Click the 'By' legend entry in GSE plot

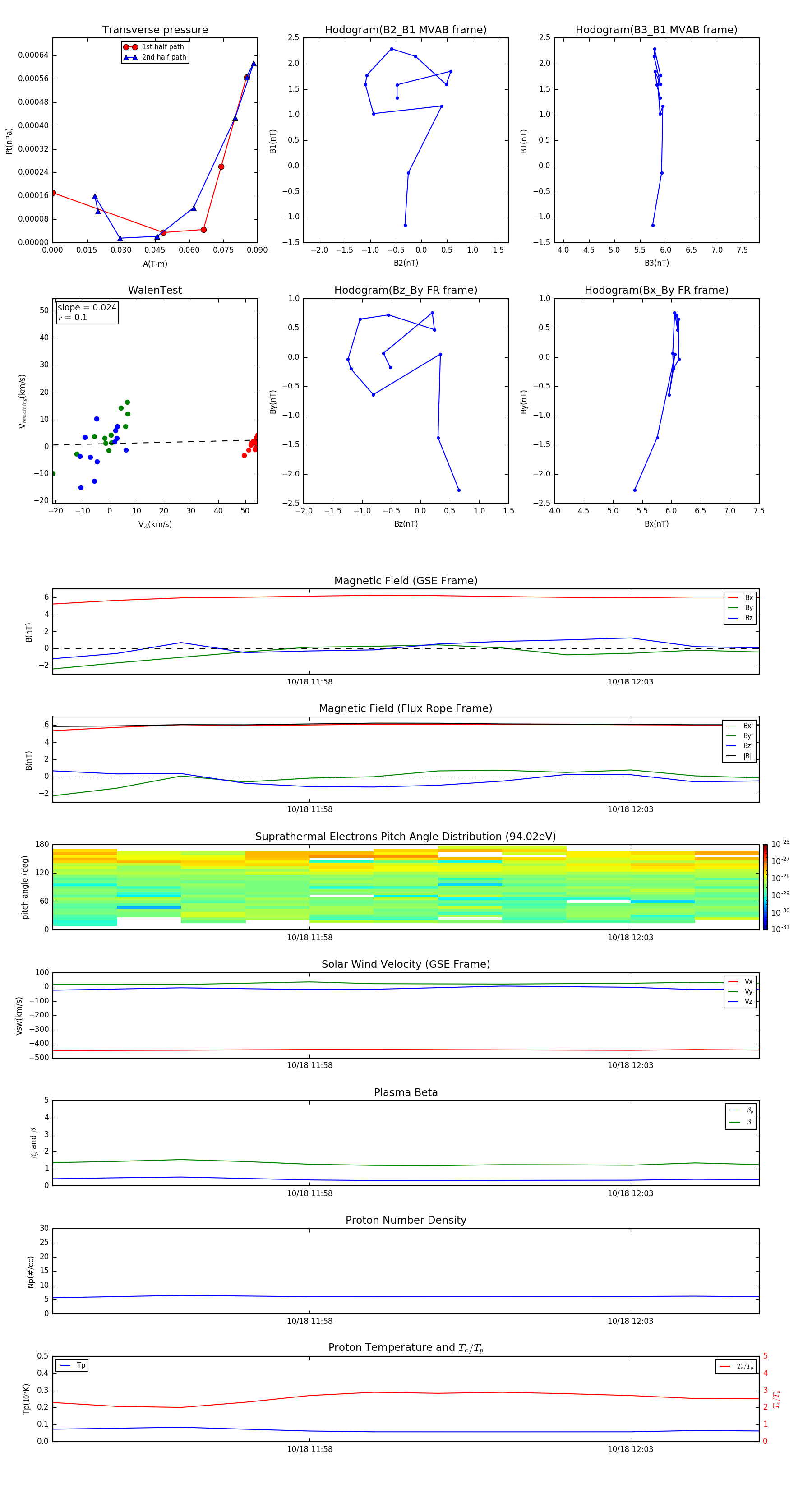740,607
